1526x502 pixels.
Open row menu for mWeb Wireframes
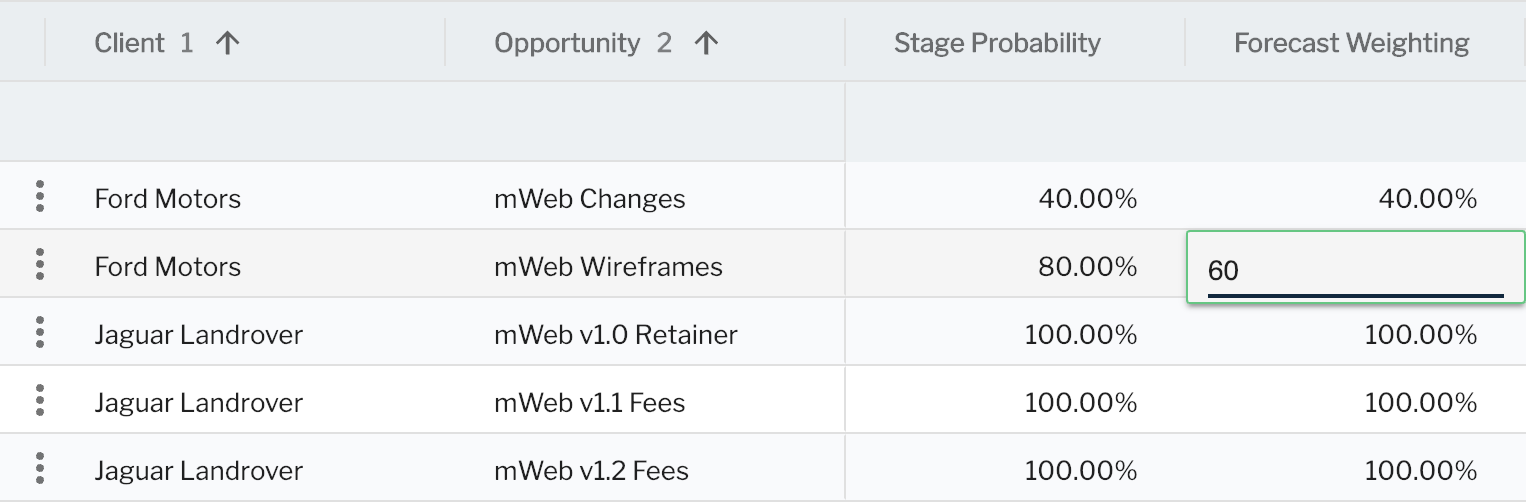pos(40,264)
